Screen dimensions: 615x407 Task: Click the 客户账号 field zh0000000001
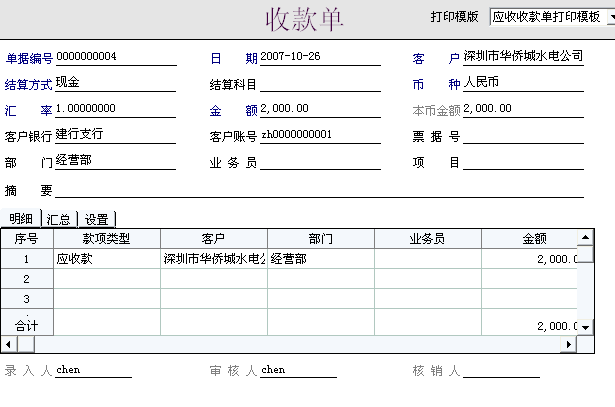click(320, 136)
